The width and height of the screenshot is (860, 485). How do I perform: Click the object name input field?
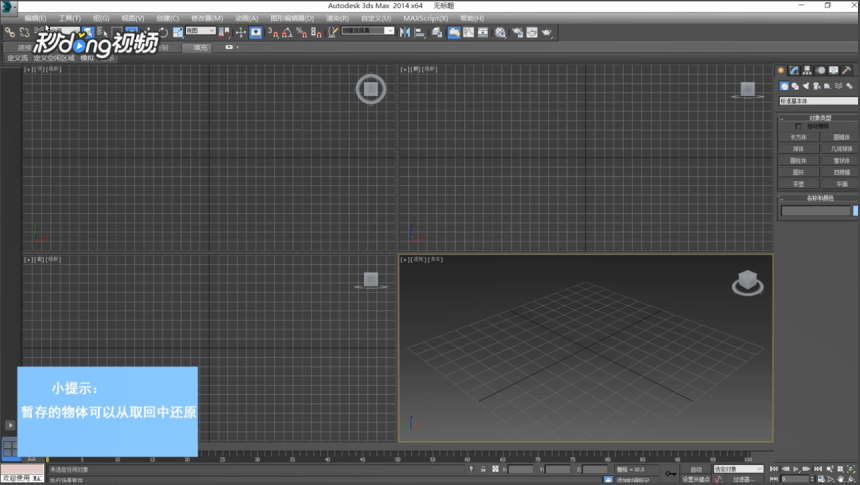point(816,211)
